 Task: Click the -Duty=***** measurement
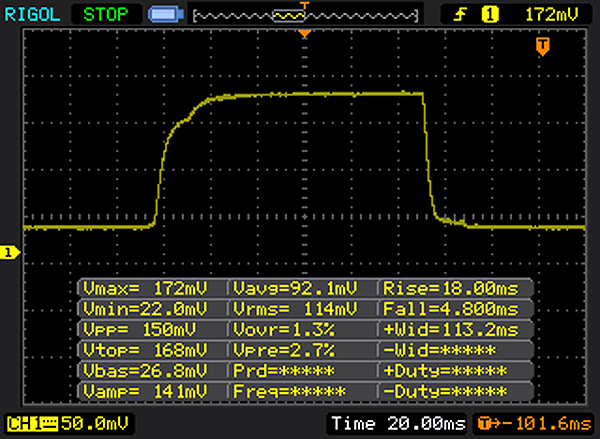pos(445,391)
